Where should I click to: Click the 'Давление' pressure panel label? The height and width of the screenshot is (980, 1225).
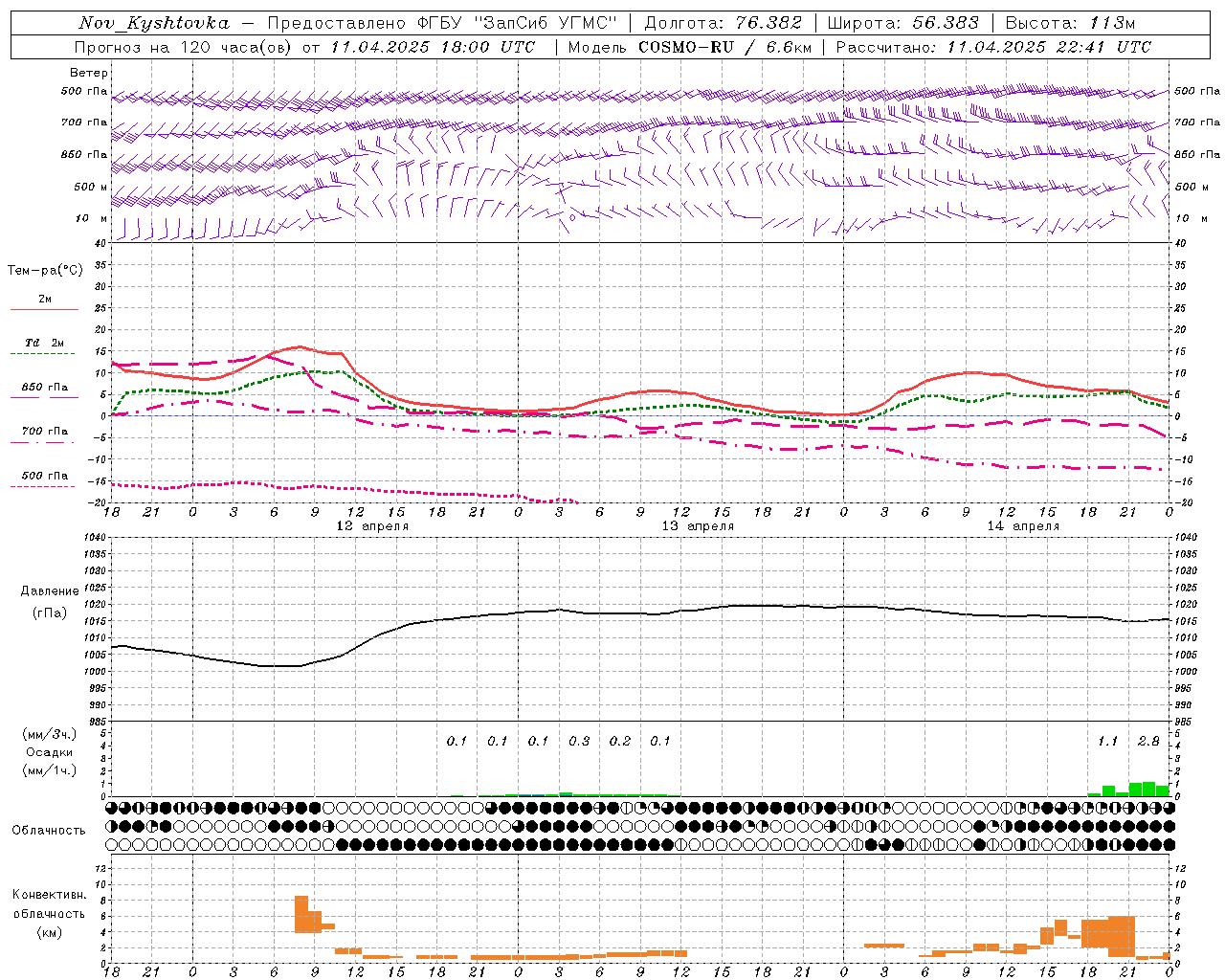(50, 590)
